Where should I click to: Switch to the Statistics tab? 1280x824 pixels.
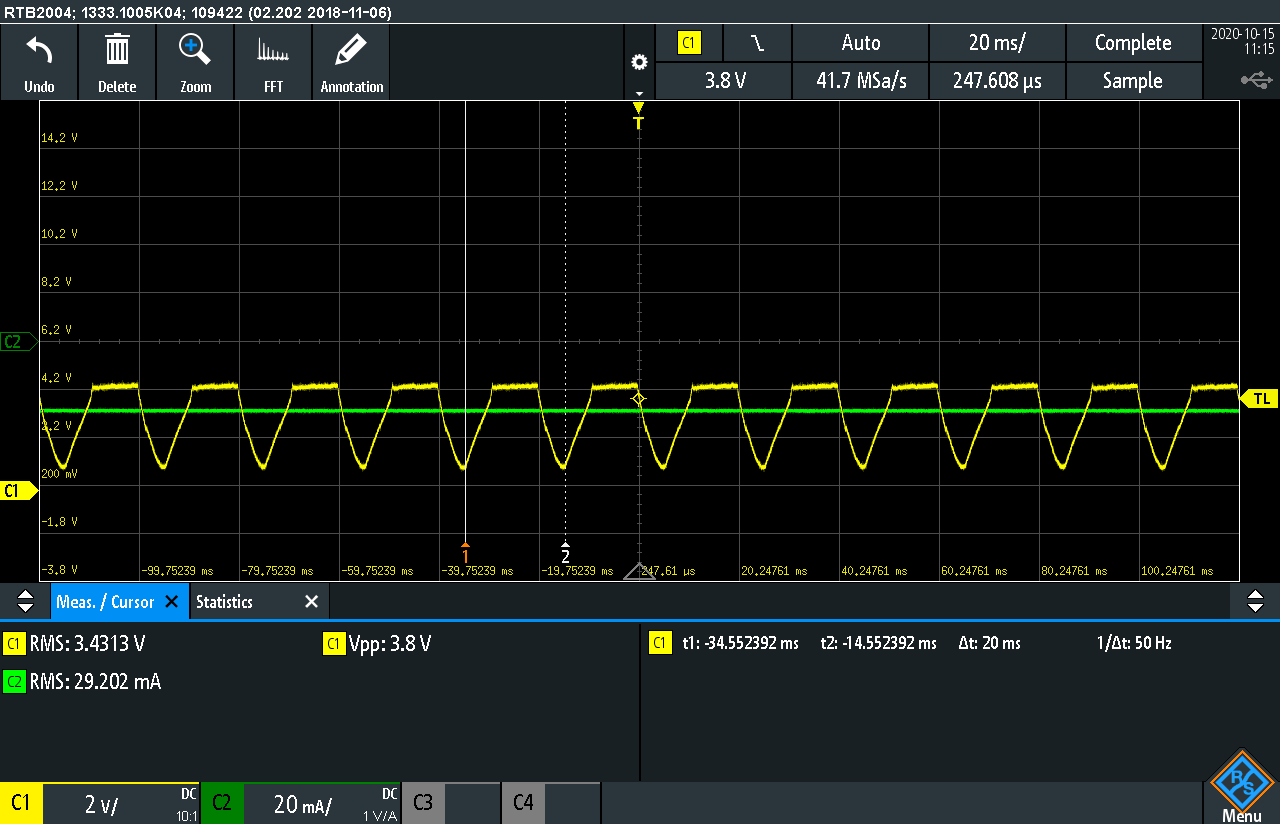click(x=224, y=602)
